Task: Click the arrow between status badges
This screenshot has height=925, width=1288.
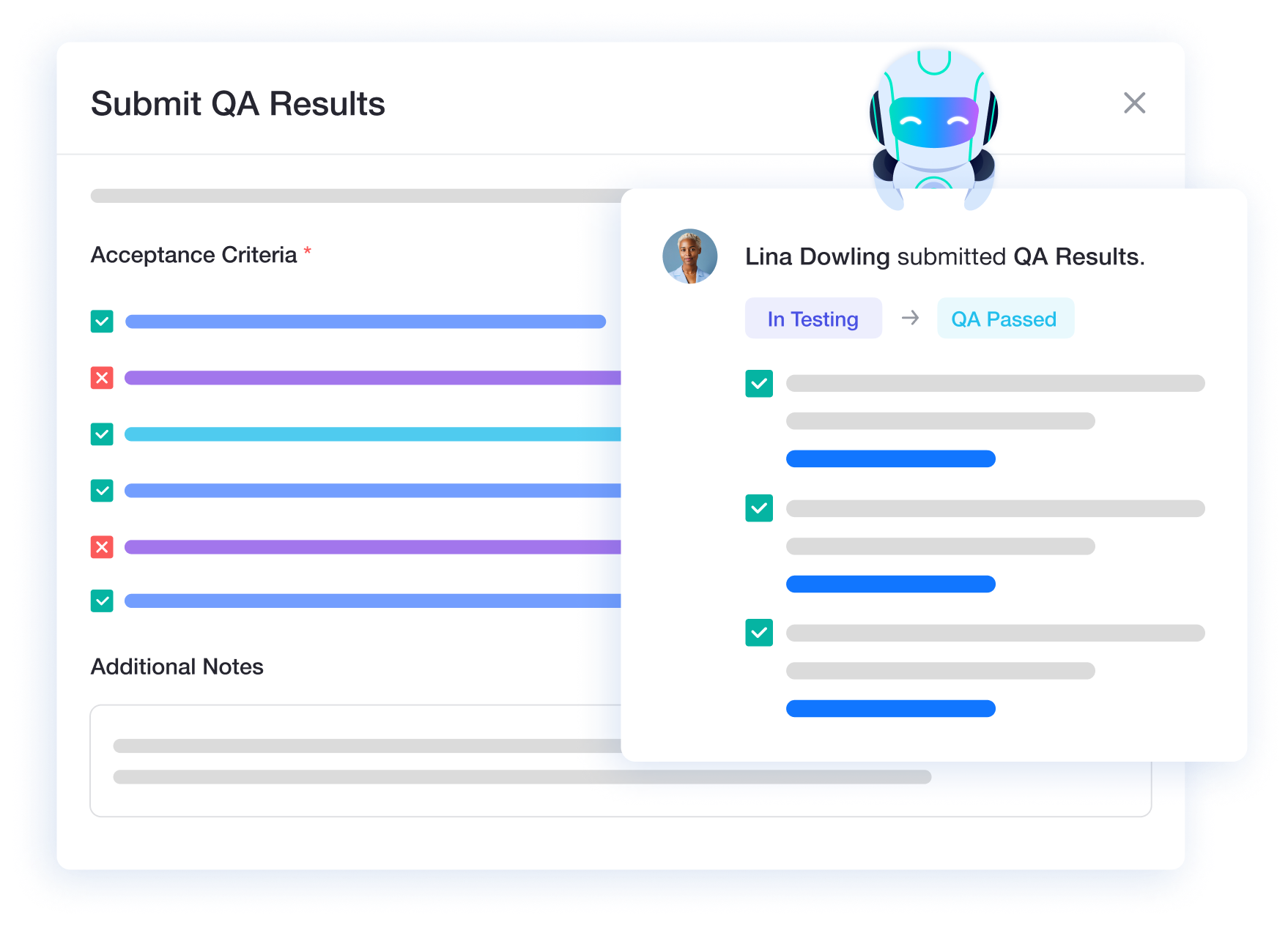Action: coord(910,318)
